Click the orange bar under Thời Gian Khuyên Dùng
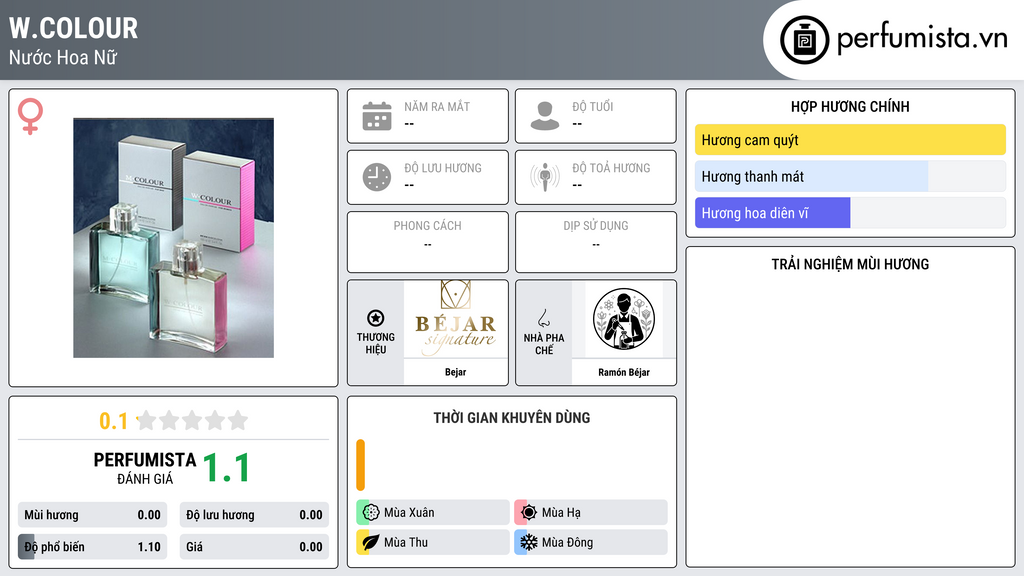Image resolution: width=1024 pixels, height=576 pixels. point(360,465)
